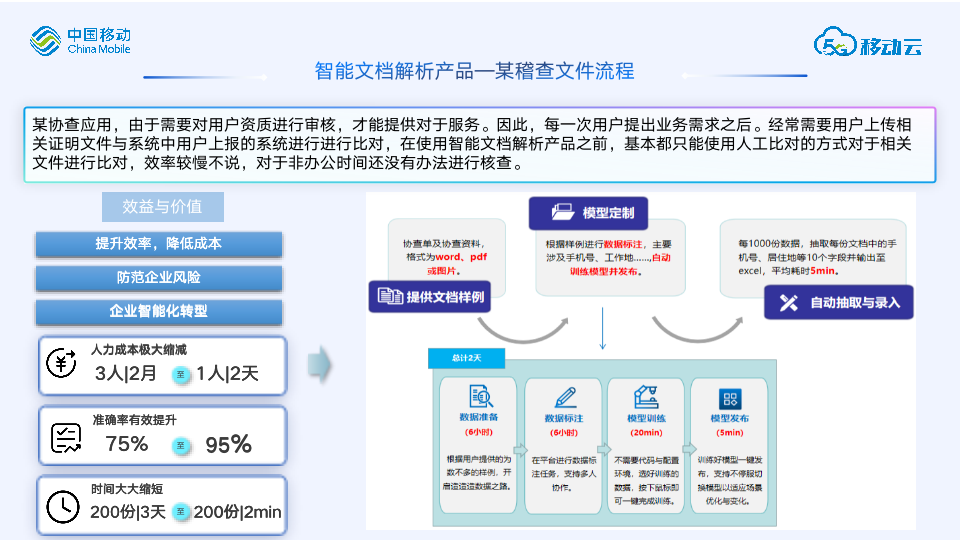This screenshot has height=540, width=960.
Task: Click the description 根据用户提供的为数不多的样例
Action: pyautogui.click(x=479, y=473)
